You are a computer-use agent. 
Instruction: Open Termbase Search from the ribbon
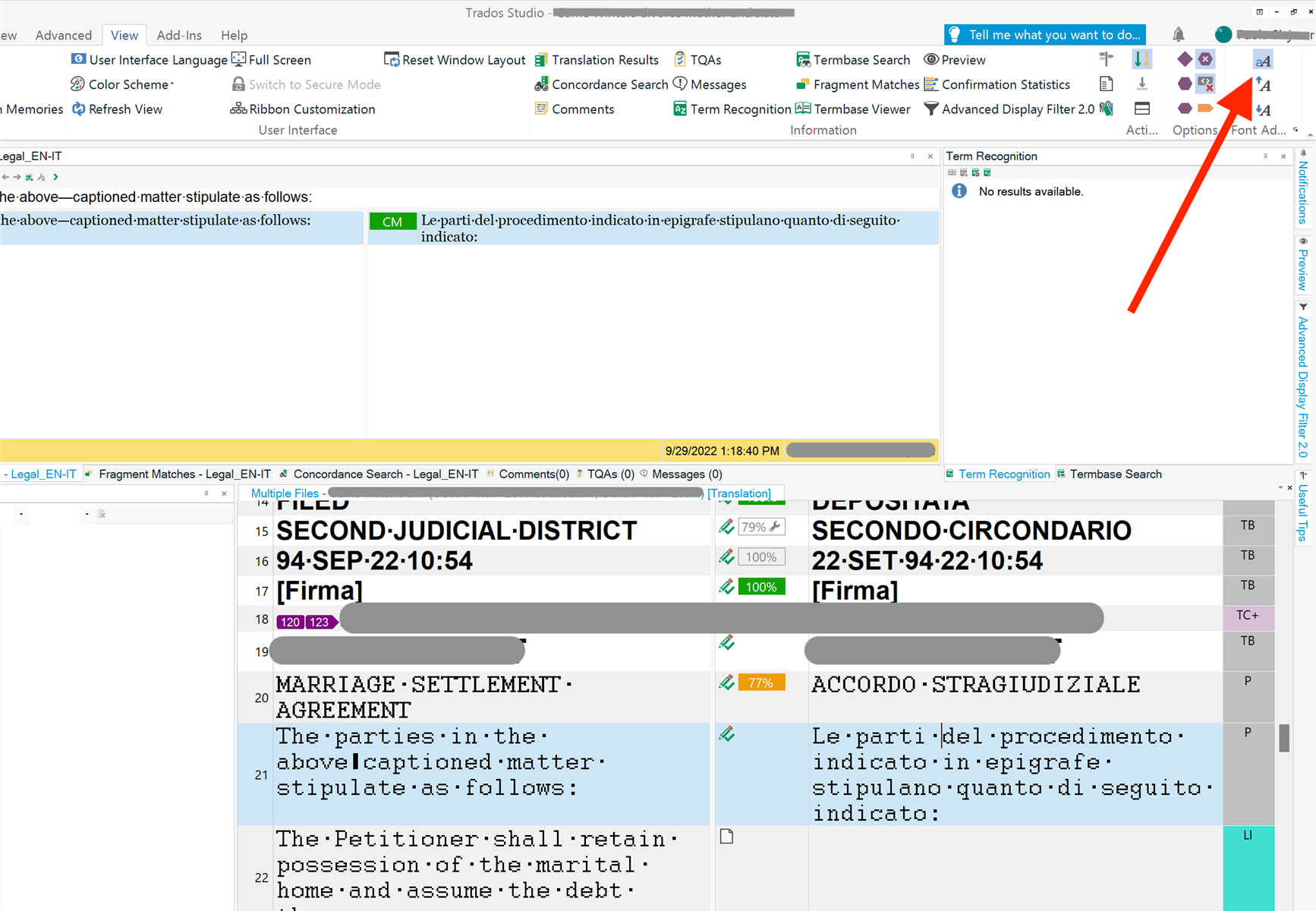pyautogui.click(x=852, y=60)
